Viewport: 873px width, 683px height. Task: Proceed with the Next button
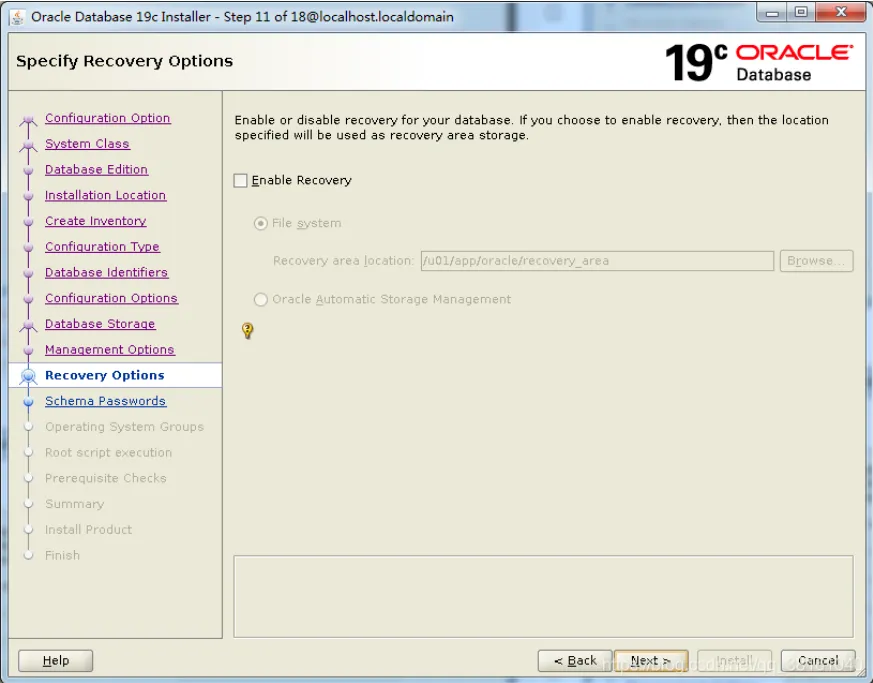pos(651,661)
